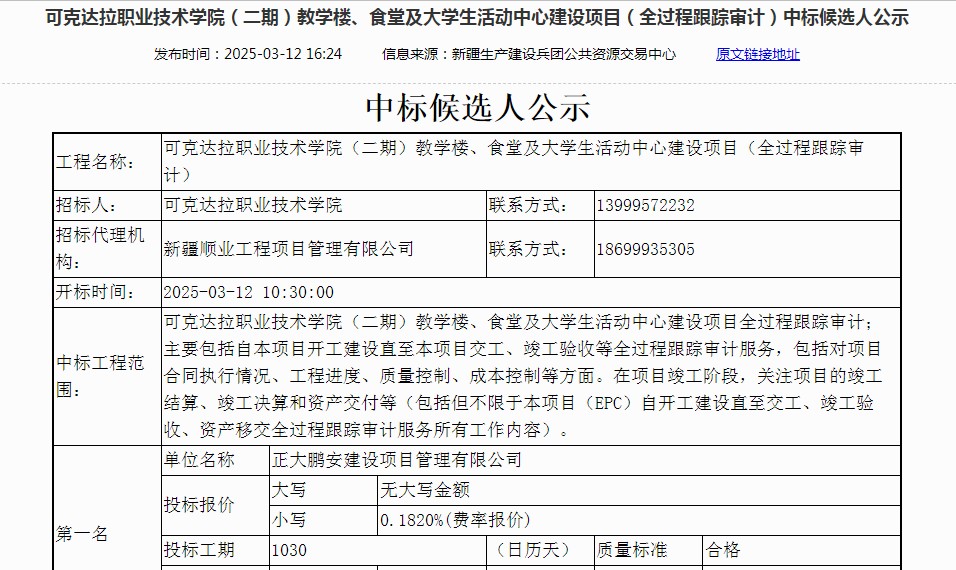Open the 原文链接地址 link
This screenshot has height=570, width=956.
pyautogui.click(x=757, y=54)
